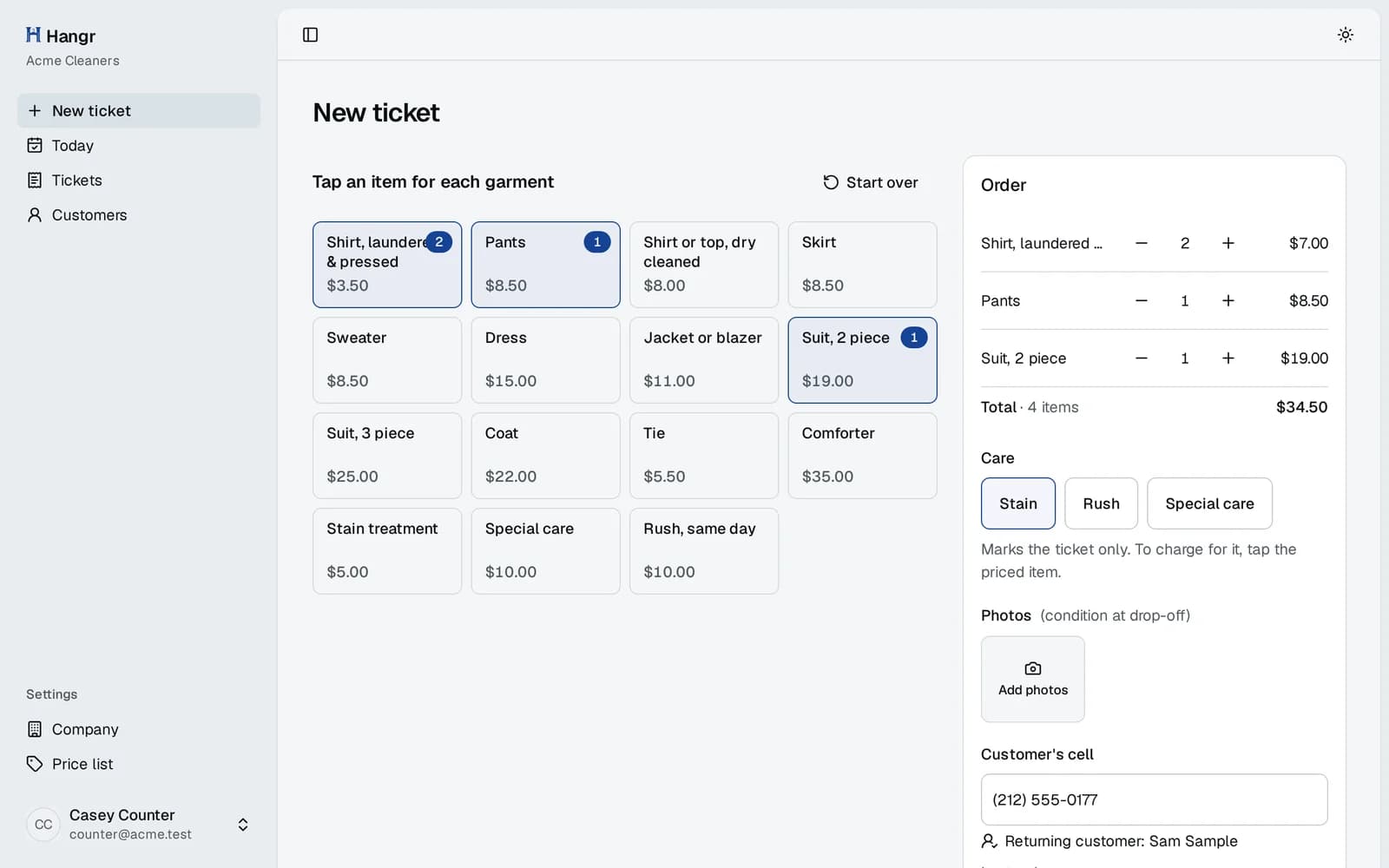1389x868 pixels.
Task: Add a Pants item tile
Action: 545,265
